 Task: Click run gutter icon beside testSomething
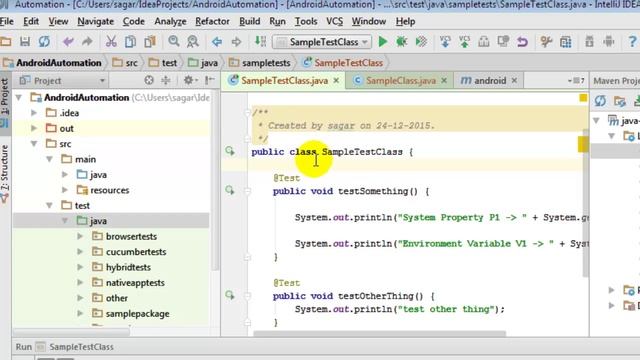[x=230, y=190]
